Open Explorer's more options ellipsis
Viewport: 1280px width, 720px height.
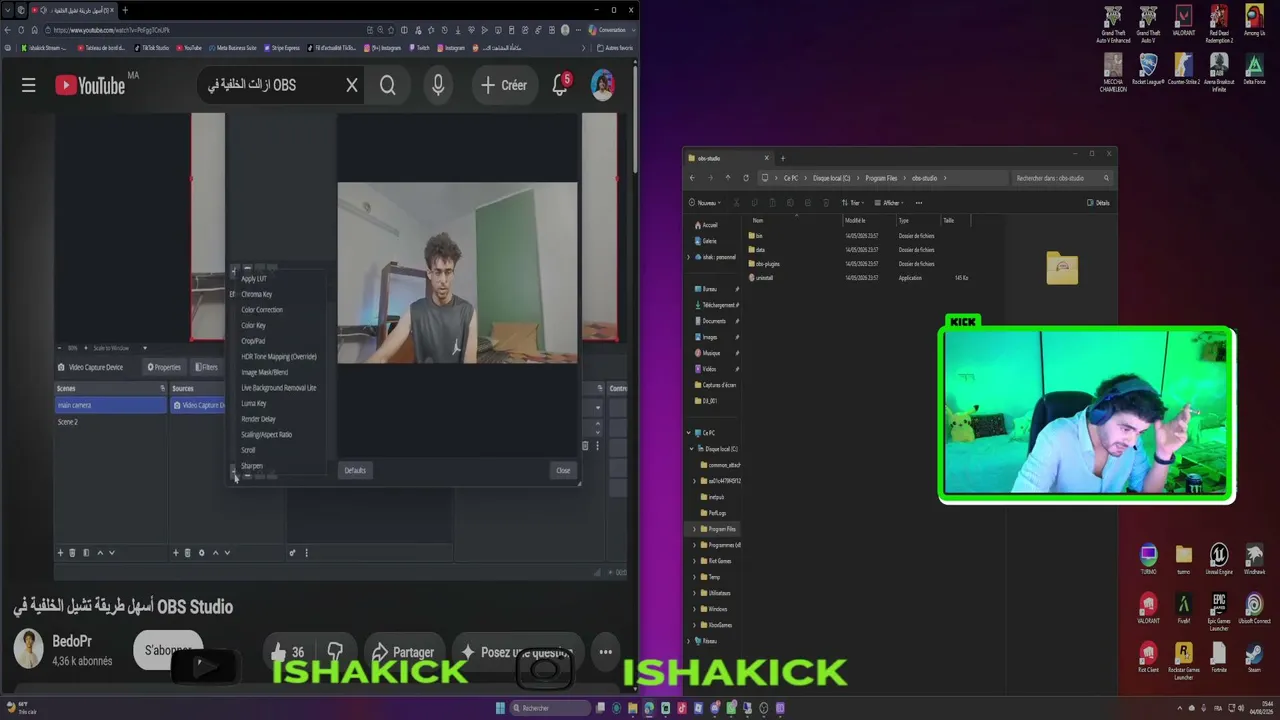[x=919, y=203]
